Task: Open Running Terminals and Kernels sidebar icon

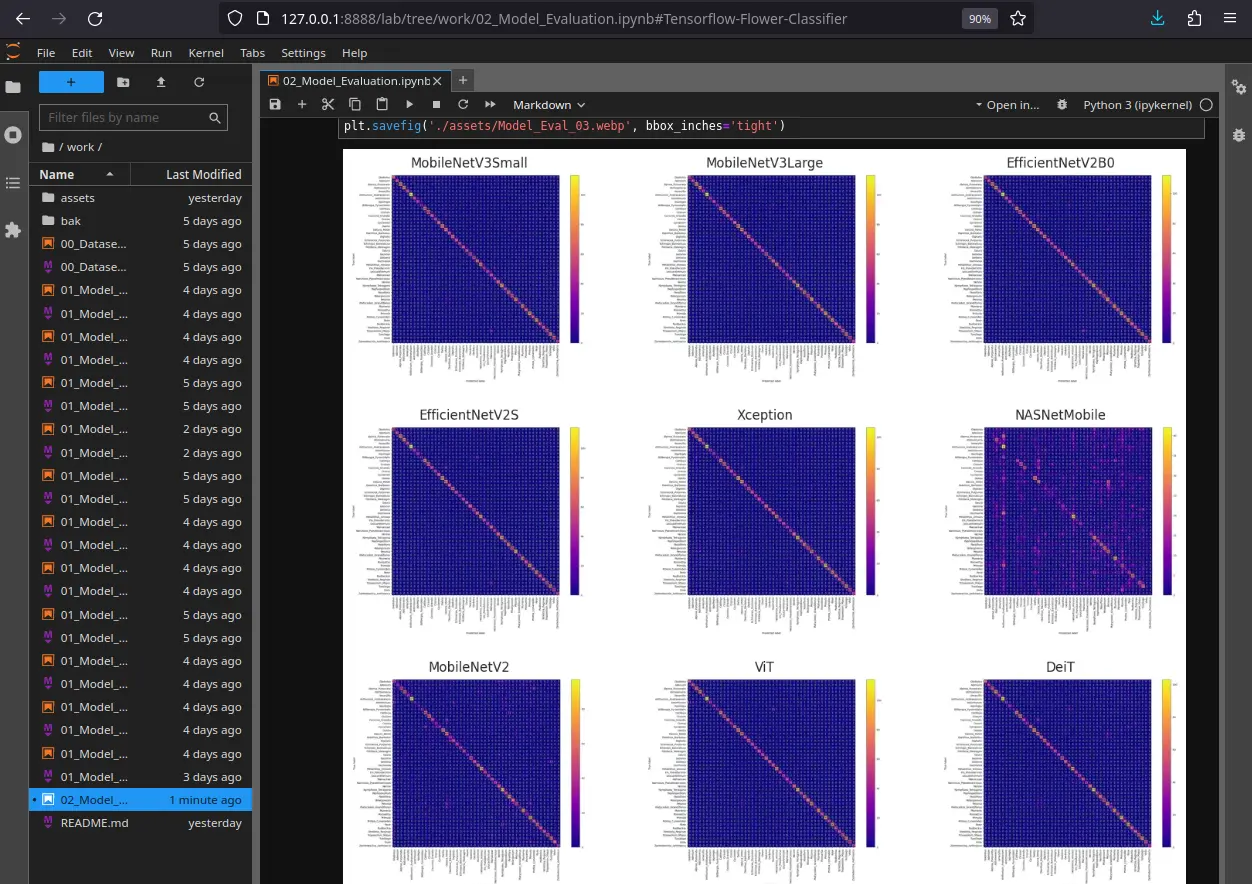Action: [x=13, y=134]
